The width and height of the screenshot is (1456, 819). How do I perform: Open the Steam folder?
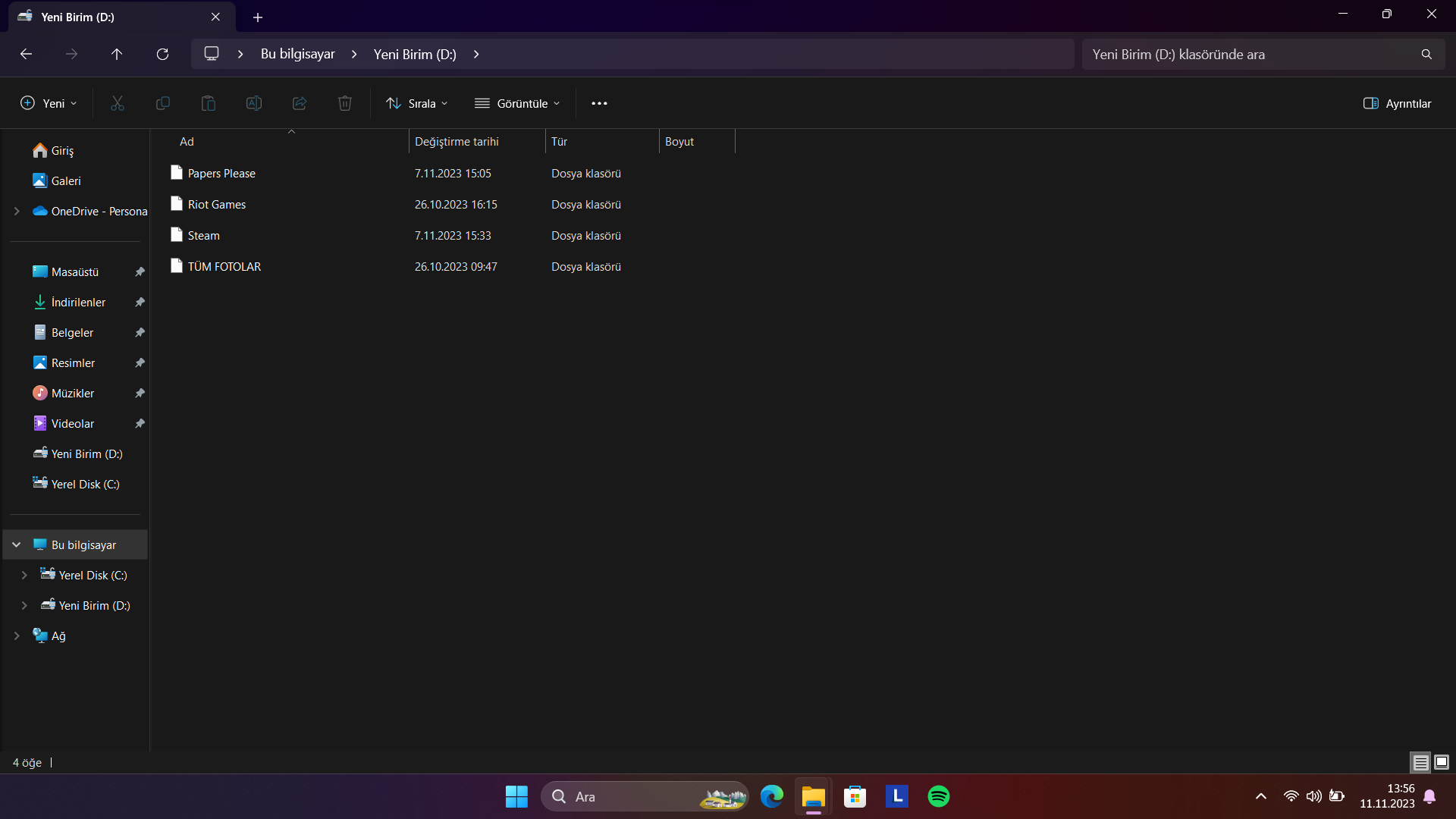[x=203, y=236]
